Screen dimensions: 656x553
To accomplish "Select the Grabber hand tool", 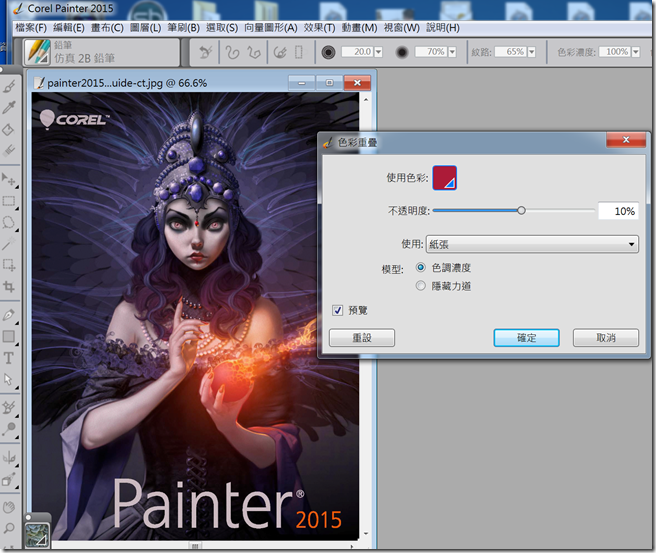I will 9,507.
